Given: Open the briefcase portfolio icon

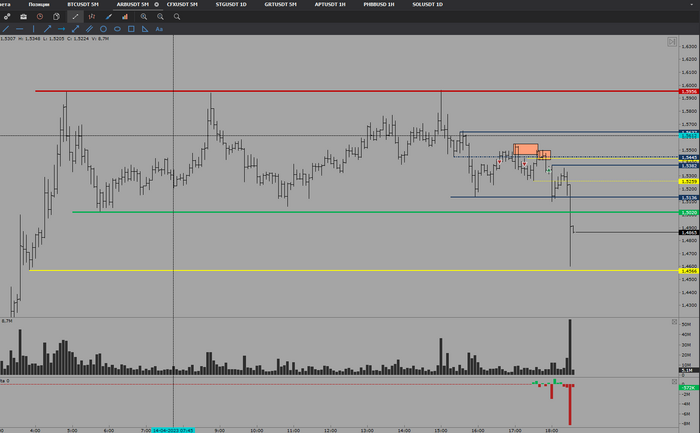Looking at the screenshot, I should (x=23, y=17).
